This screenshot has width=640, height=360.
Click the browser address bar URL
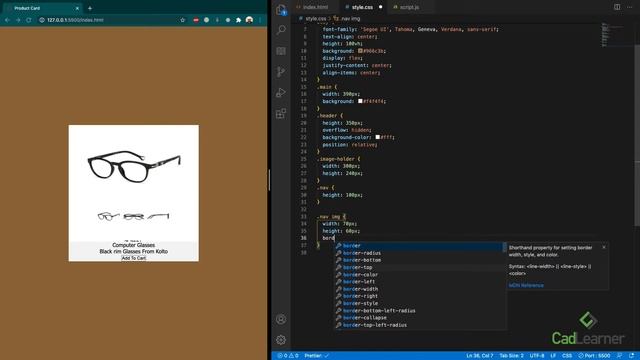click(x=75, y=20)
